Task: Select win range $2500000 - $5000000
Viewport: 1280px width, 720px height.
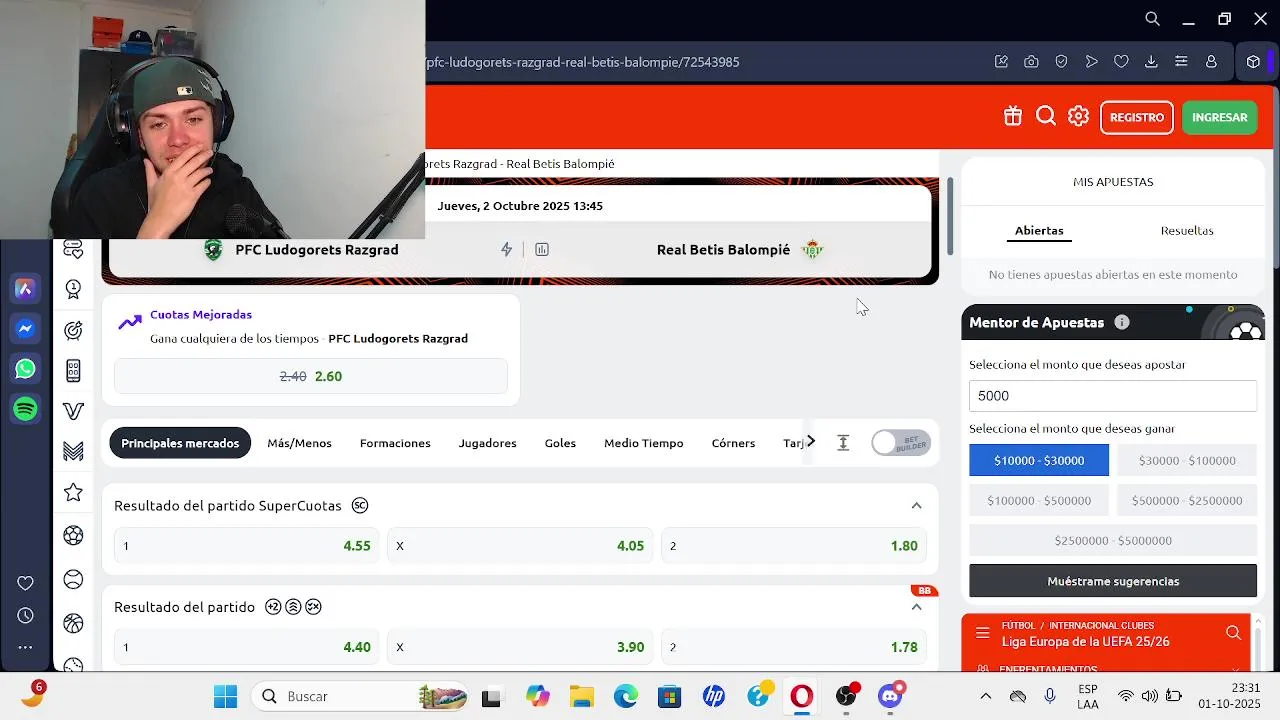Action: coord(1113,540)
